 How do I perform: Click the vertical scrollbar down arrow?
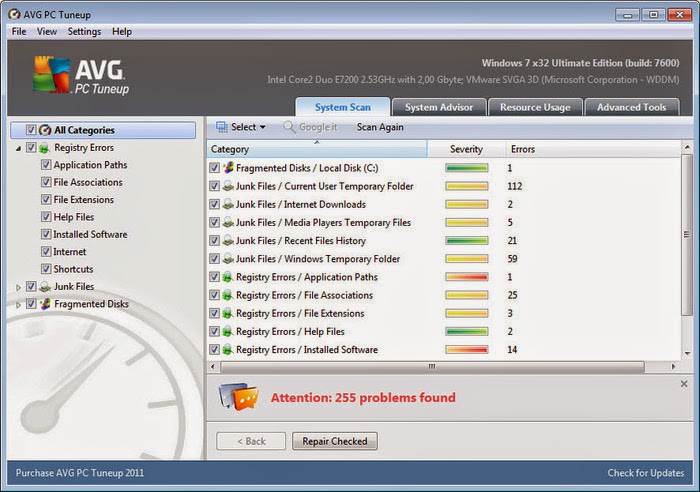[687, 353]
